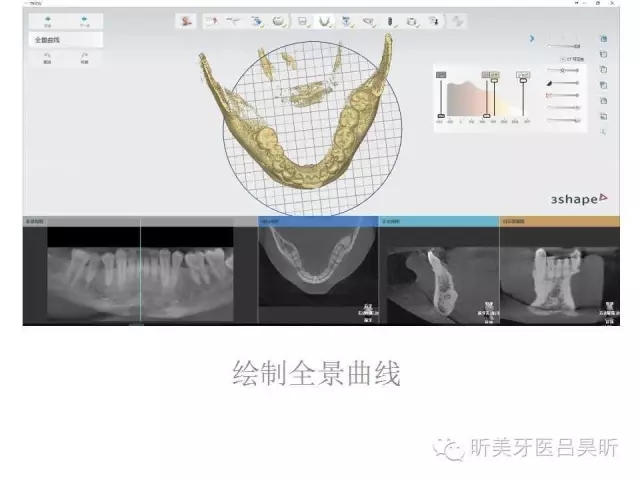Click the magnifier icon in right sidebar
640x480 pixels.
click(603, 131)
